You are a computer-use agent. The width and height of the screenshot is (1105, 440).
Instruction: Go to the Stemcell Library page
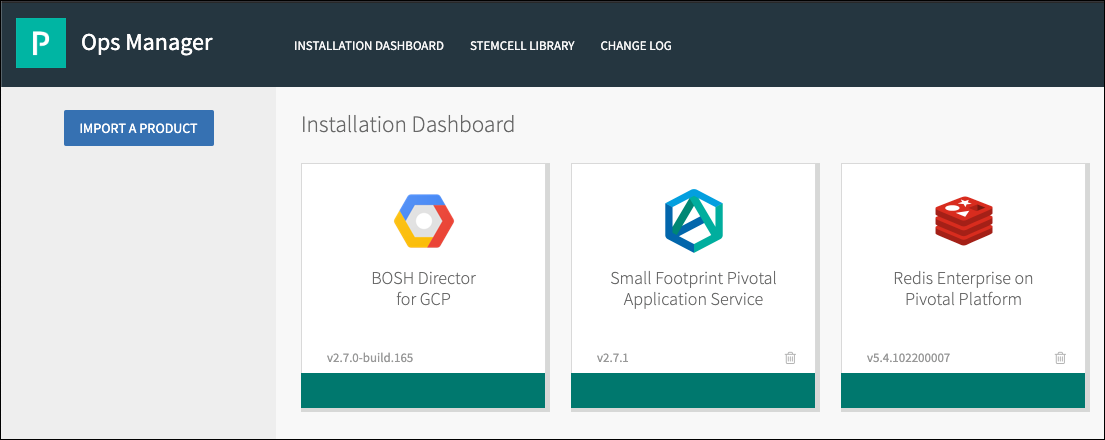coord(522,46)
